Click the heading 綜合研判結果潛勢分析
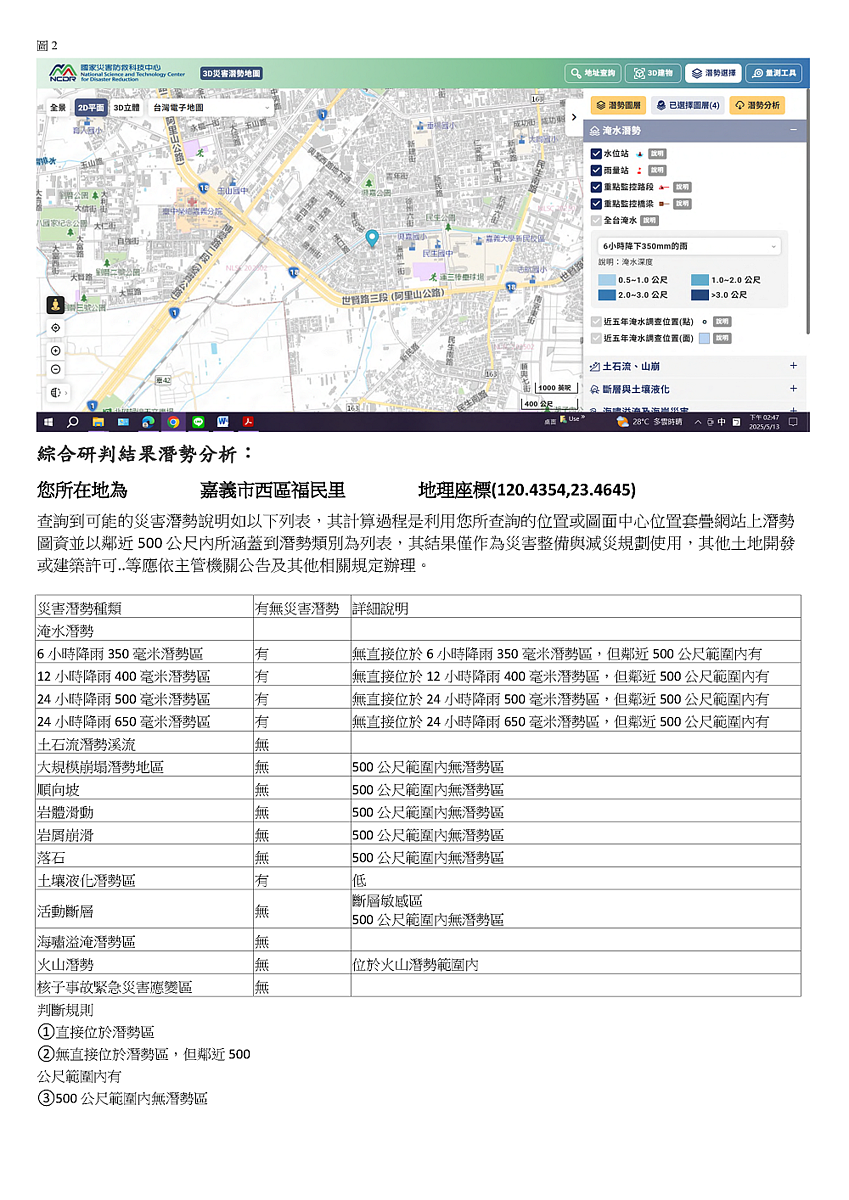 (x=145, y=454)
